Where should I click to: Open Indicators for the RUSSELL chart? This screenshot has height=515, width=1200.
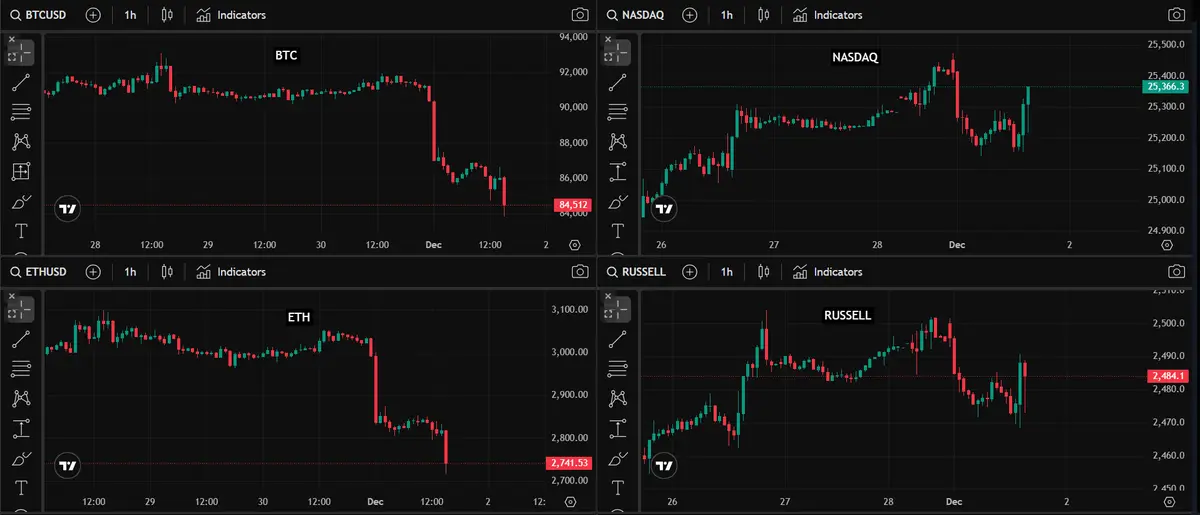(x=827, y=271)
